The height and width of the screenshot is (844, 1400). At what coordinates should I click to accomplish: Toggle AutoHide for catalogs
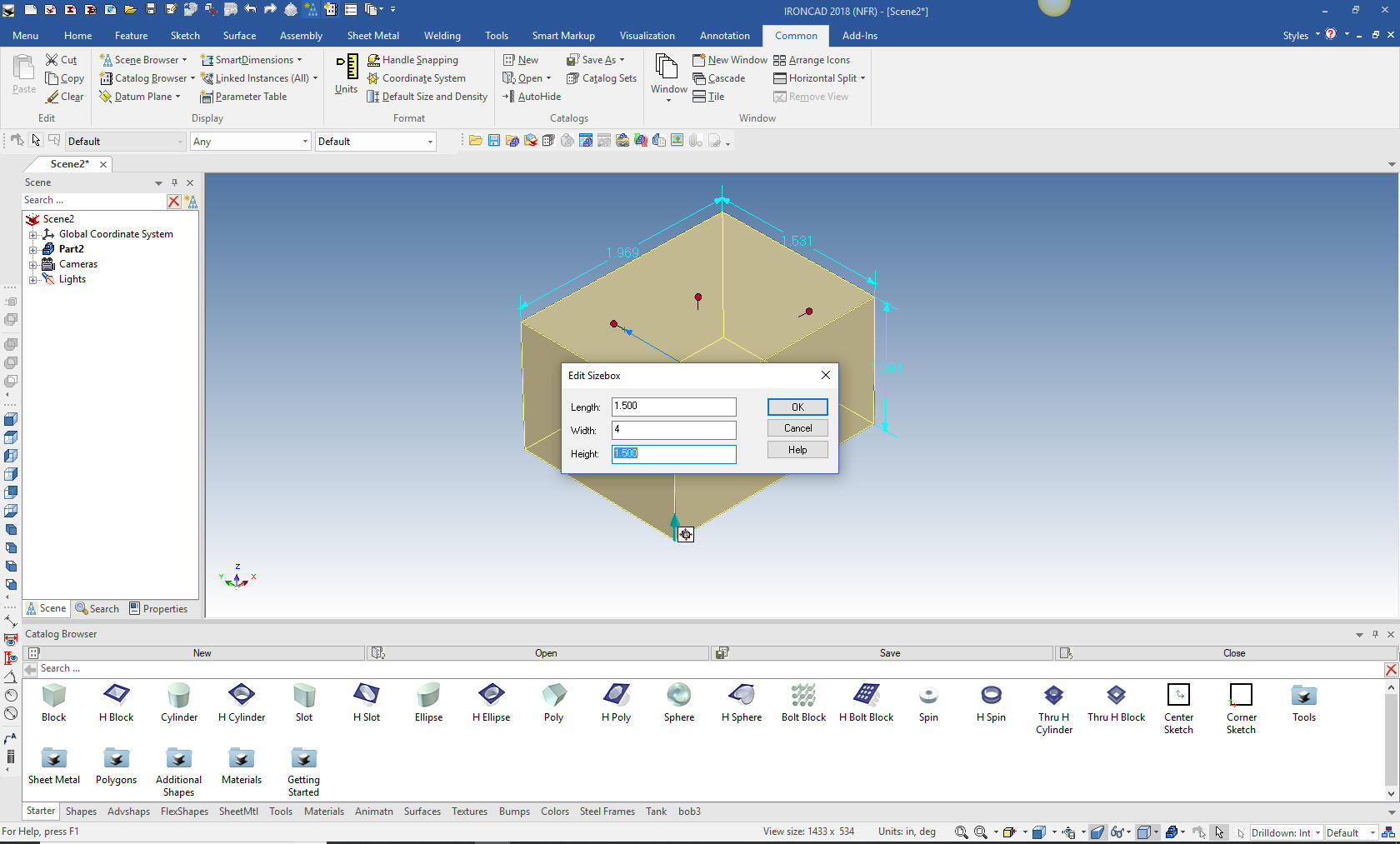click(532, 97)
